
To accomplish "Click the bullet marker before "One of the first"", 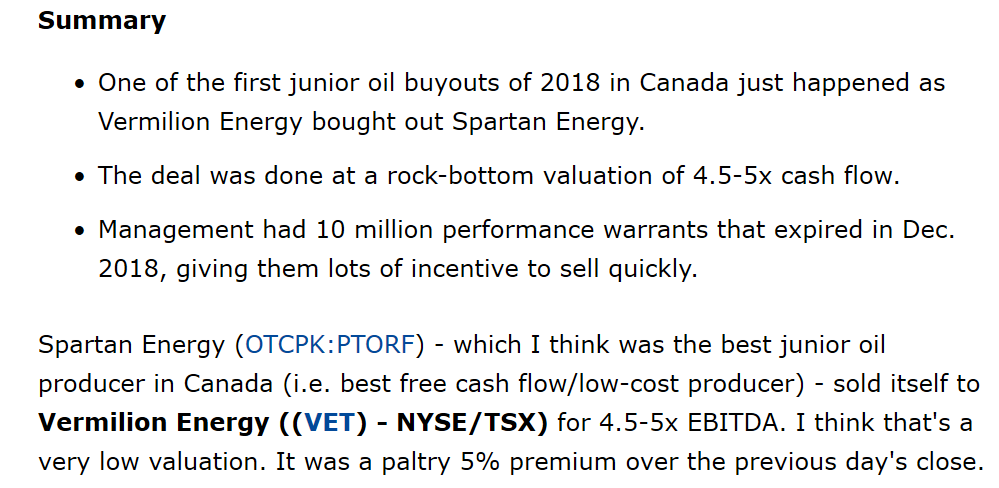I will (79, 84).
